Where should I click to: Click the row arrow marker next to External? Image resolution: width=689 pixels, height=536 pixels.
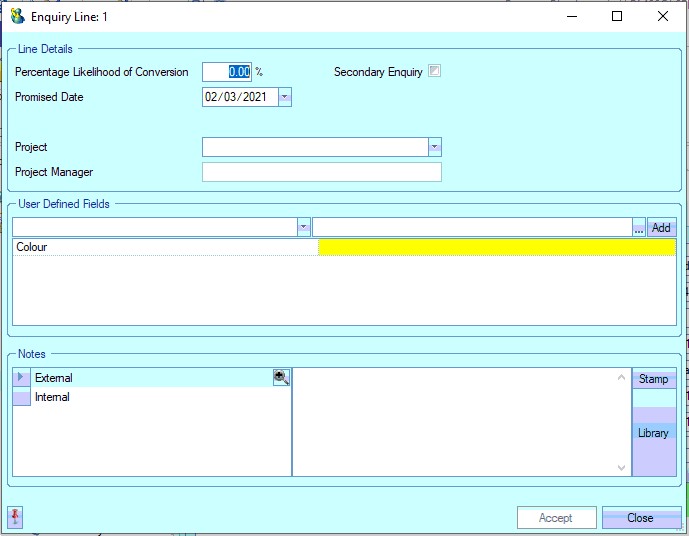pos(22,377)
